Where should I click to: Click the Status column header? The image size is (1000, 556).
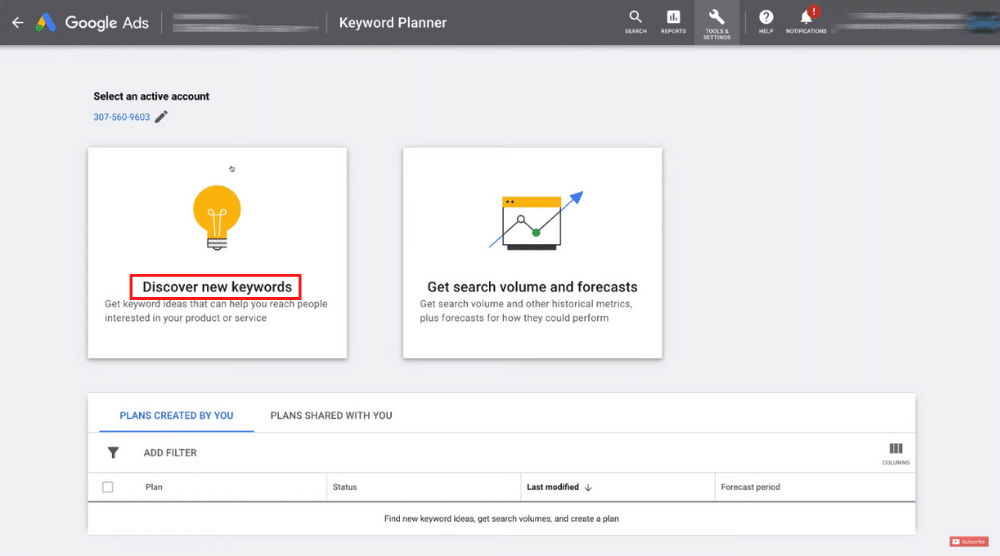coord(344,487)
